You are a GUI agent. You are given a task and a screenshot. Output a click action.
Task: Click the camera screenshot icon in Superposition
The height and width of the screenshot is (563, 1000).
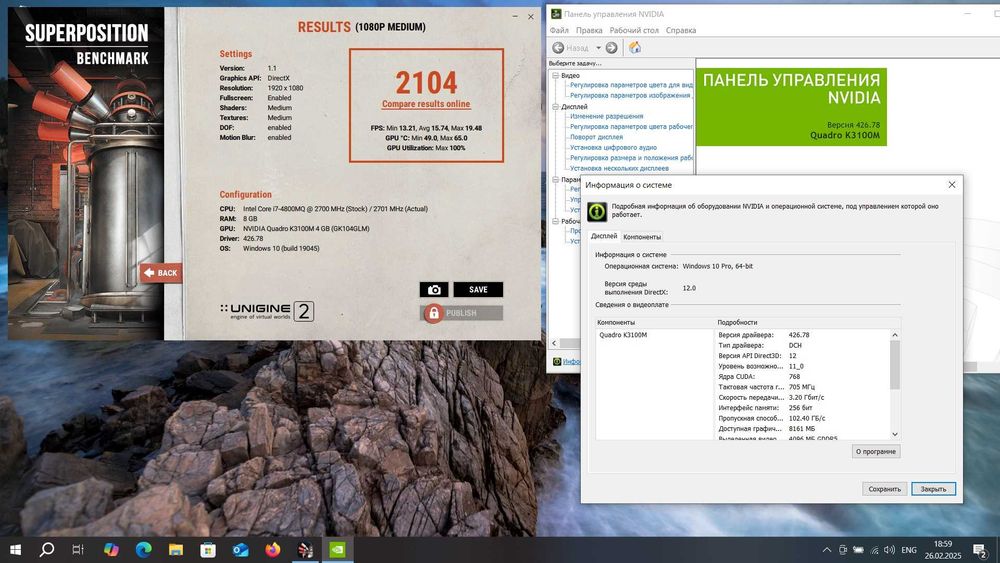434,289
